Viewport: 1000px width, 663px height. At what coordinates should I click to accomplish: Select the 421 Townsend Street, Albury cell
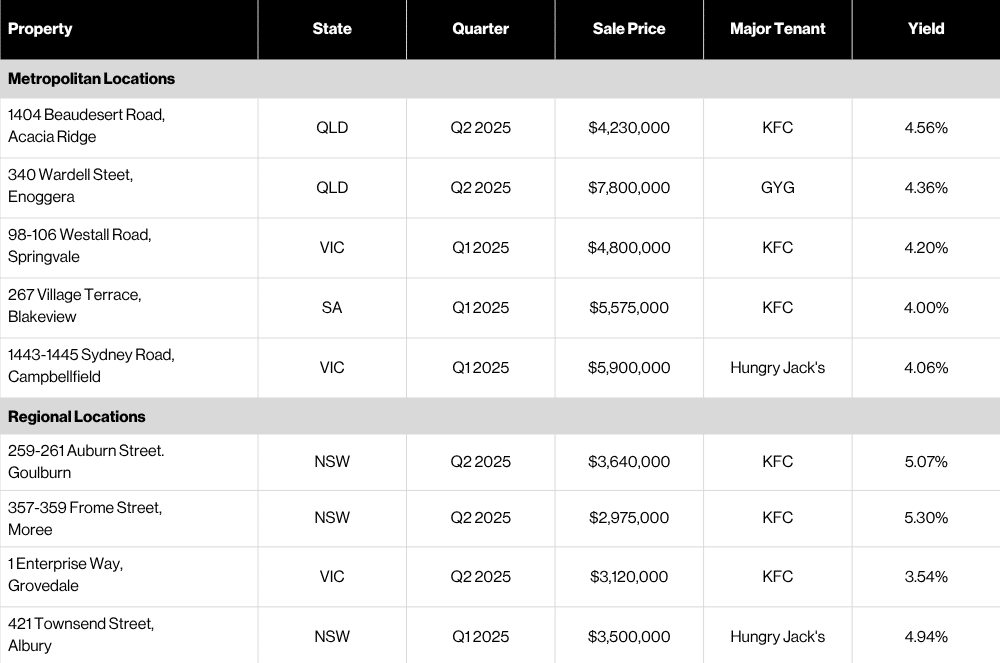[x=81, y=634]
